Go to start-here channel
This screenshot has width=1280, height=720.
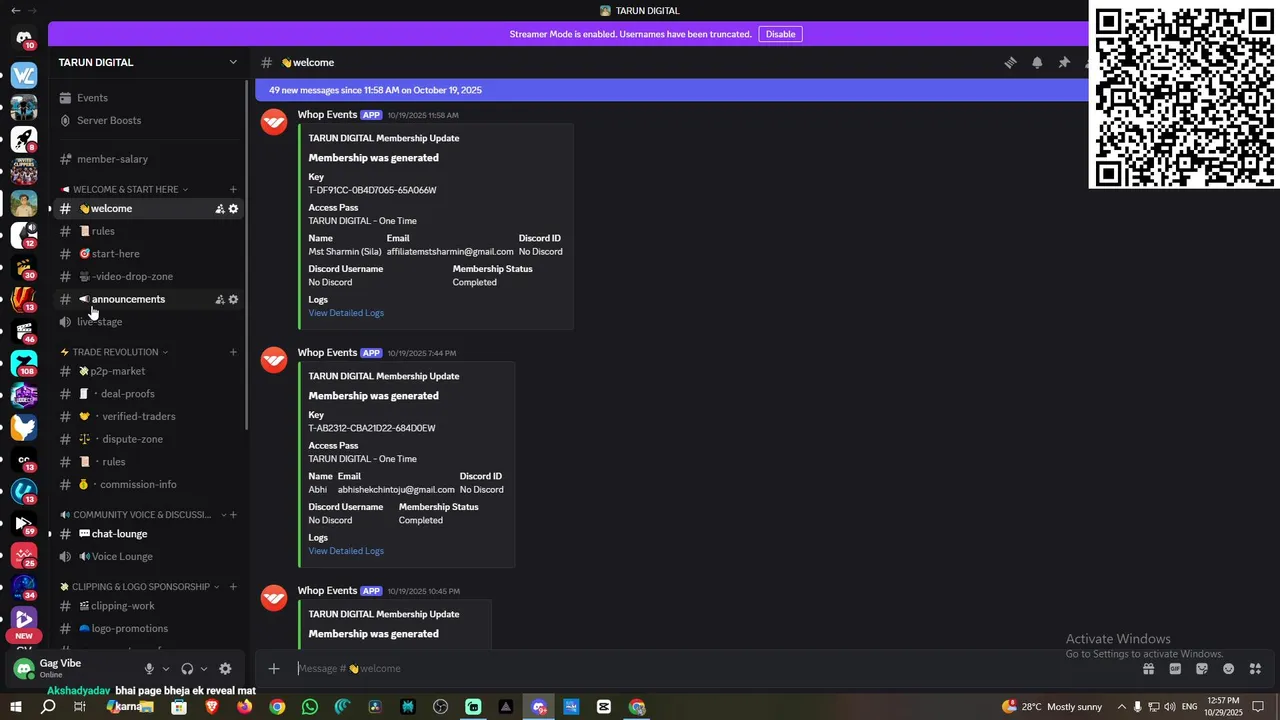point(148,254)
